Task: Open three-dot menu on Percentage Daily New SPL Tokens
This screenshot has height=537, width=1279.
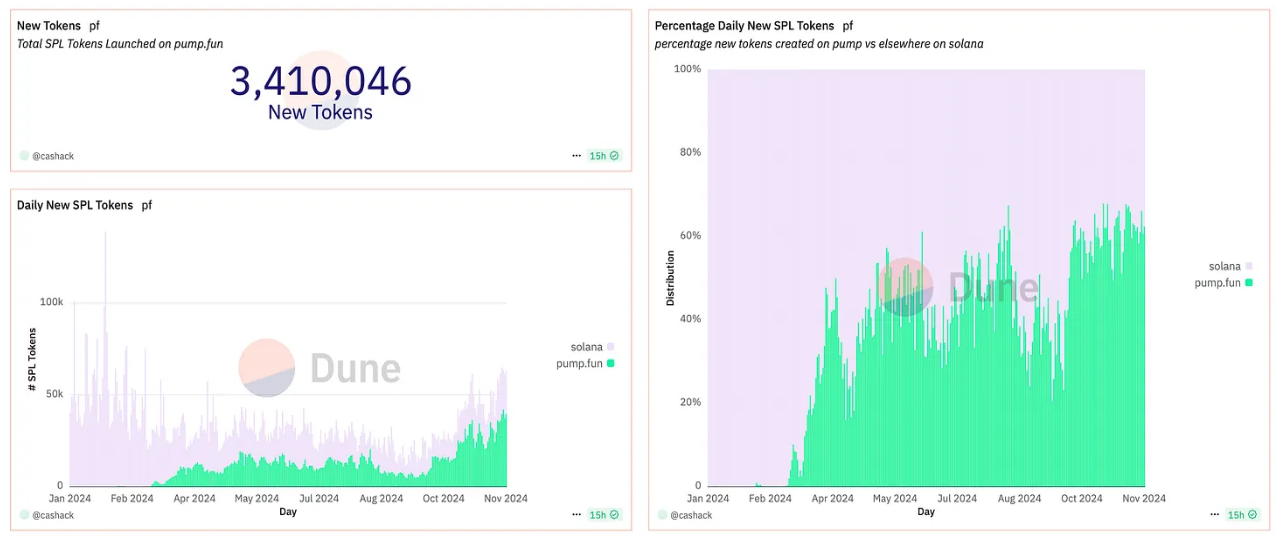Action: point(1214,515)
